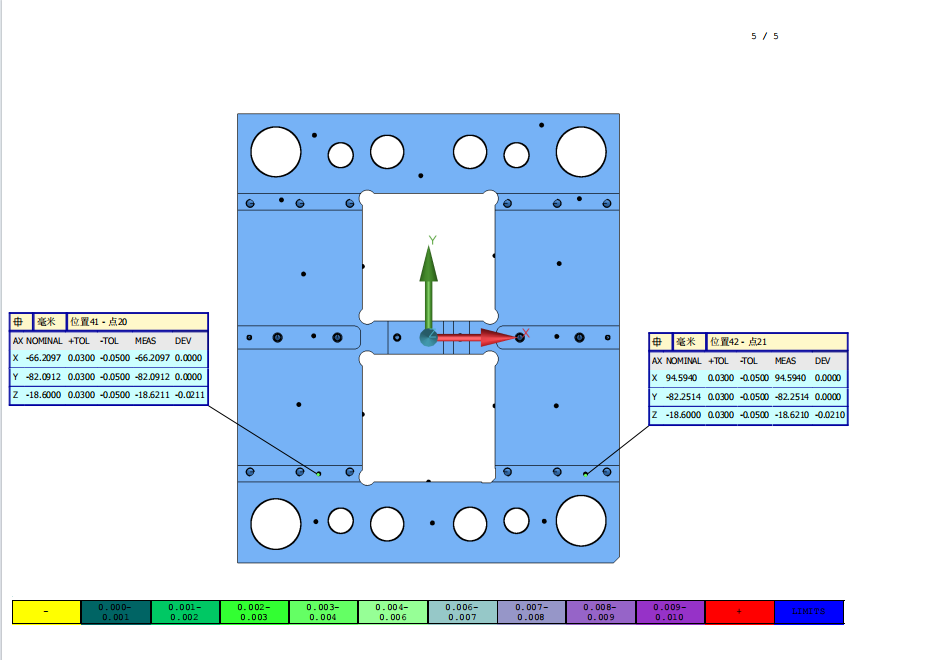
Task: Click the blue LIMITS swatch in the legend
Action: pyautogui.click(x=809, y=612)
